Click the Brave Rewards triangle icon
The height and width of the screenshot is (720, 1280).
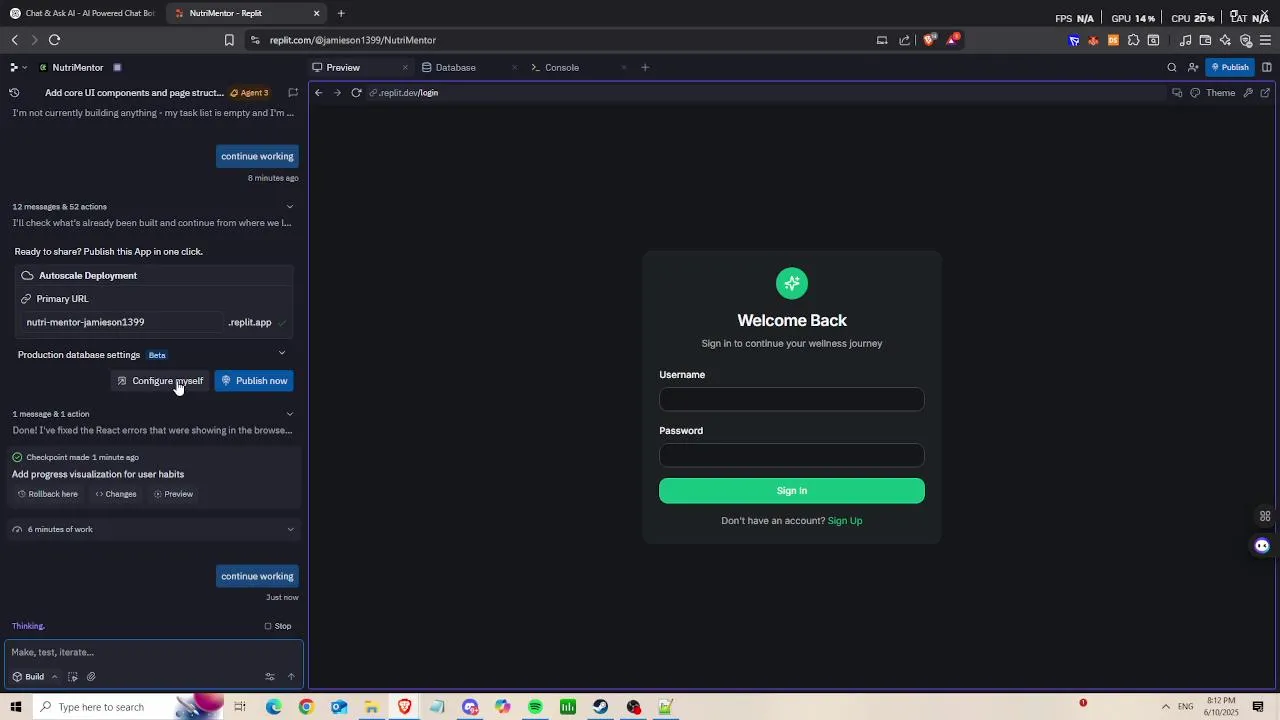click(953, 40)
